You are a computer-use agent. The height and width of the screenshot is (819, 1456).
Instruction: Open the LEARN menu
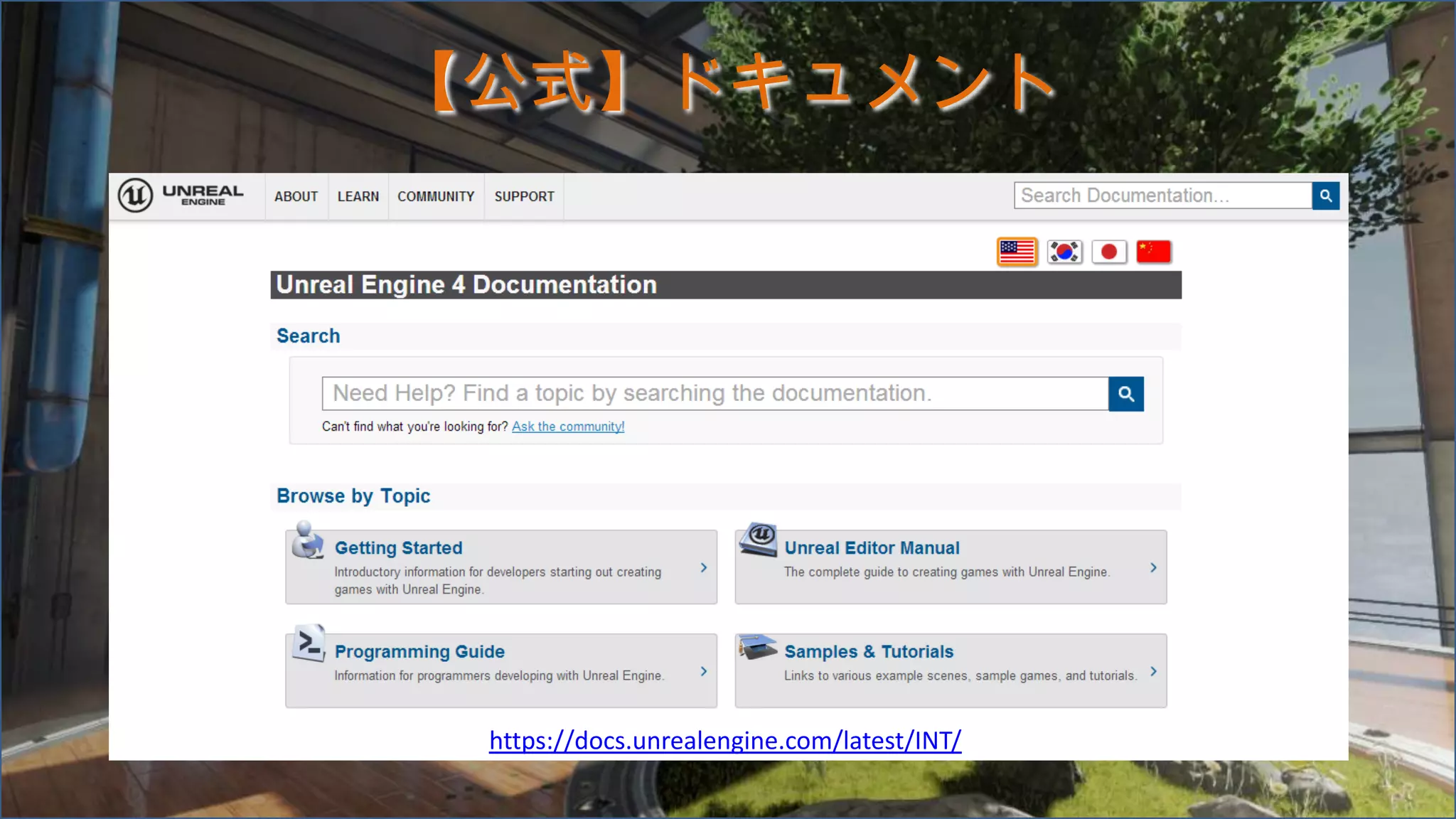pyautogui.click(x=358, y=196)
